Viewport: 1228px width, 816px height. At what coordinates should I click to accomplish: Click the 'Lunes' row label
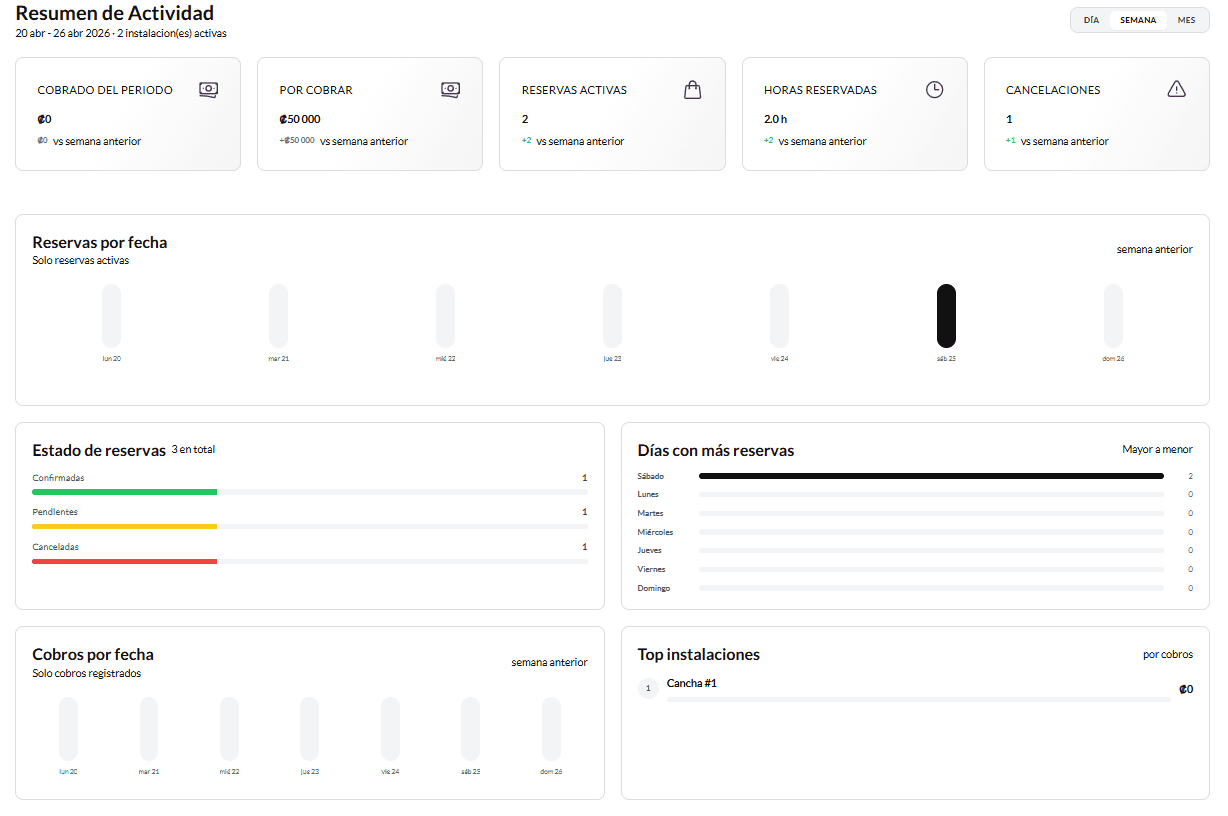(x=648, y=494)
